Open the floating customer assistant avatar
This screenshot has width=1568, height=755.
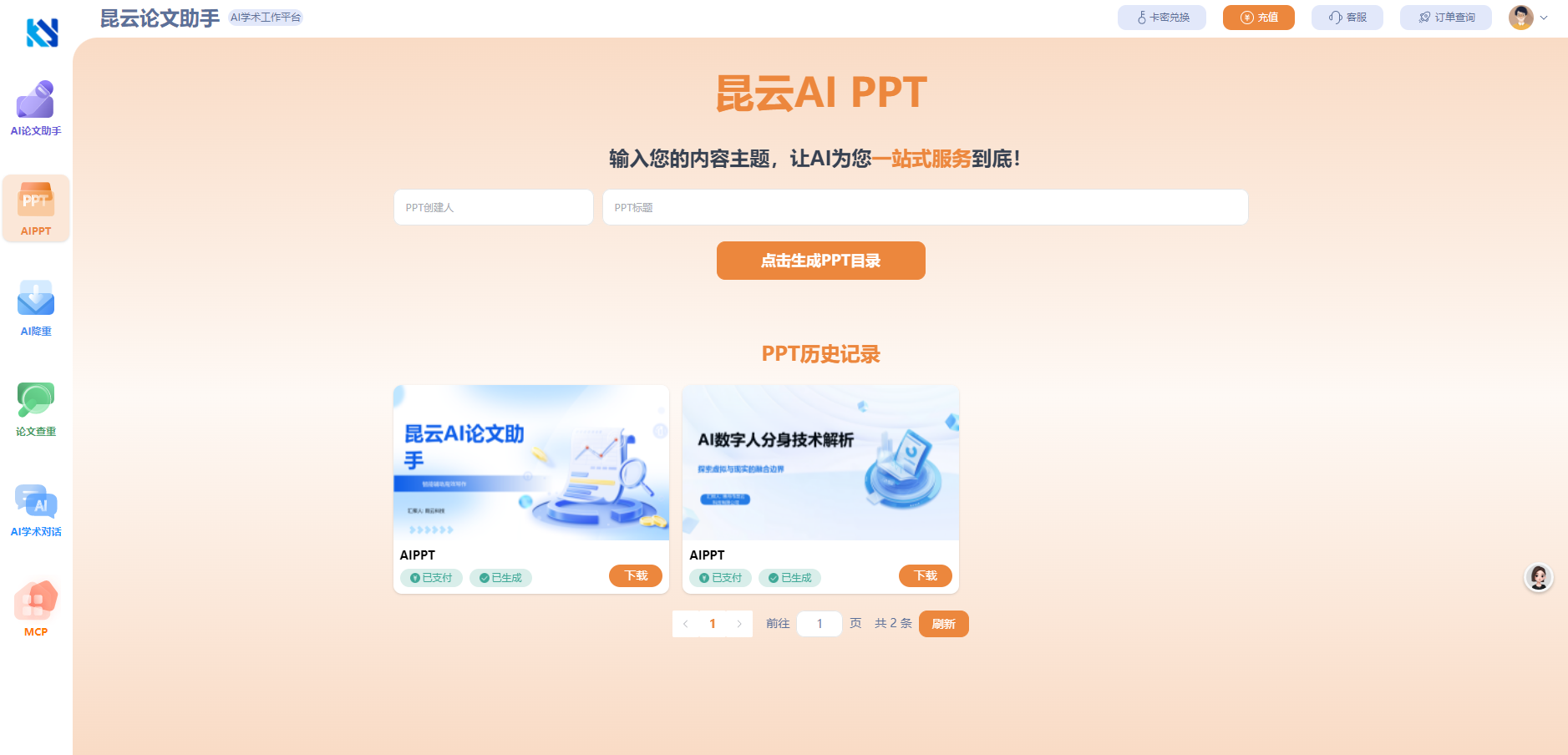(x=1538, y=577)
